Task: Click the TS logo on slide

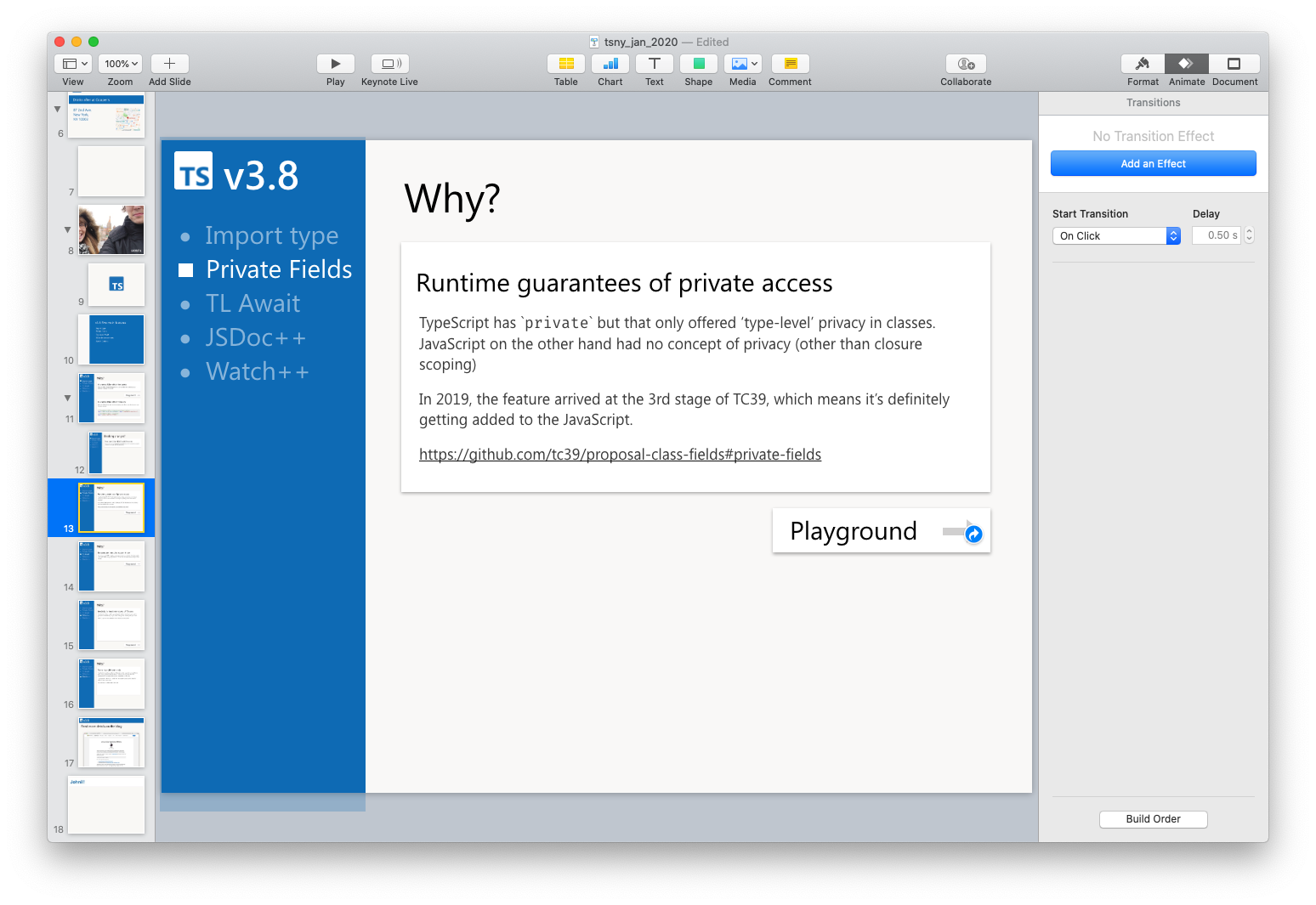Action: point(193,171)
